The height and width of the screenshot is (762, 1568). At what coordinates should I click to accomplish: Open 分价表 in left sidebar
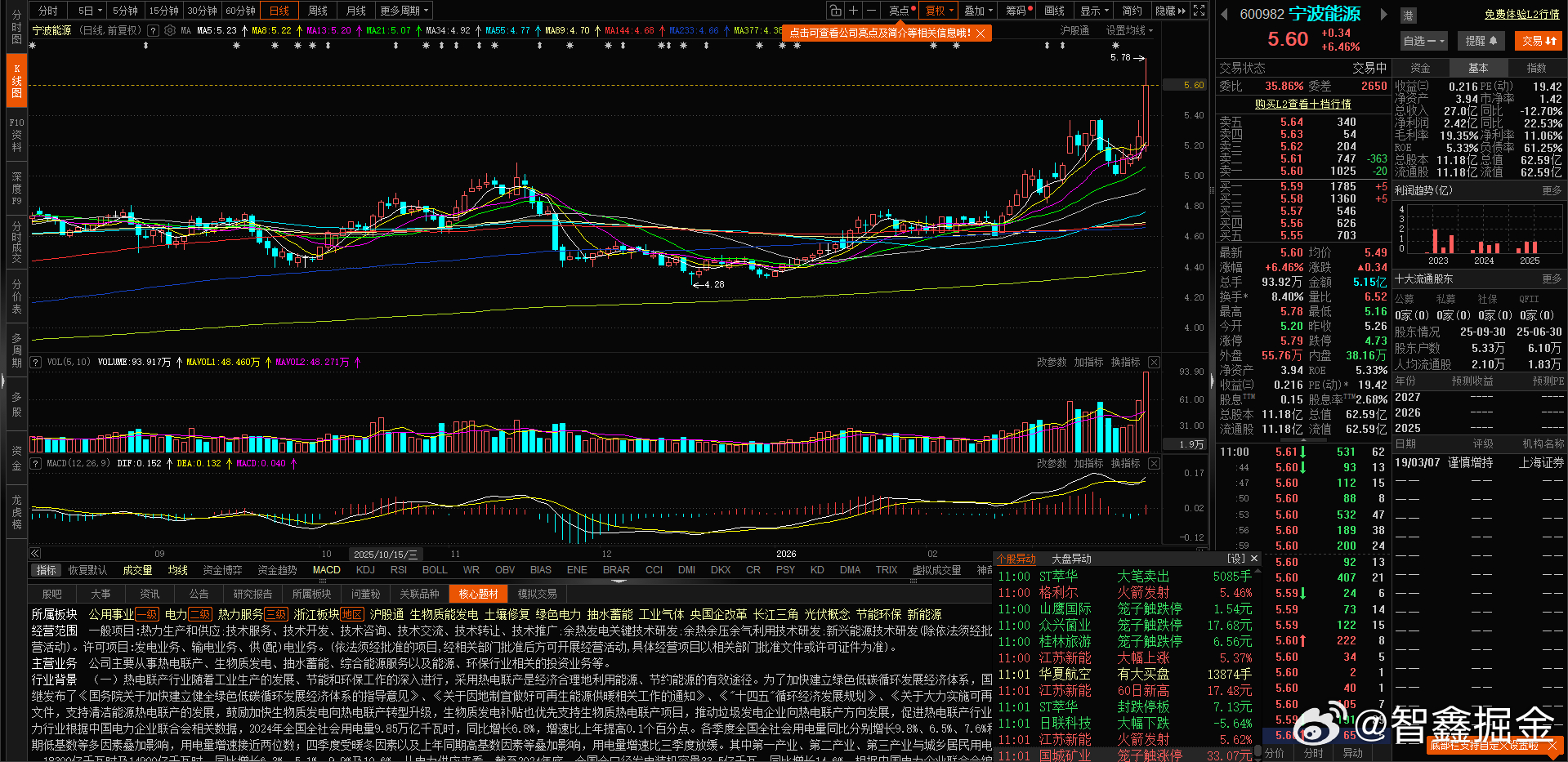pyautogui.click(x=16, y=296)
